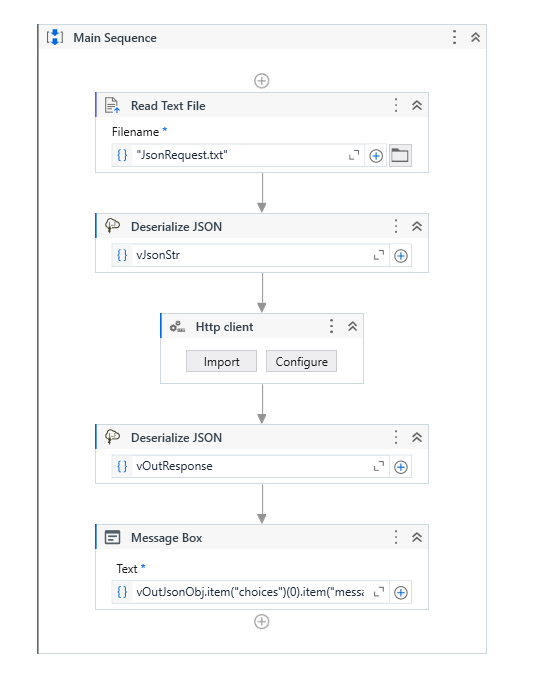Viewport: 542px width, 689px height.
Task: Expand editor for Filename field
Action: (x=354, y=155)
